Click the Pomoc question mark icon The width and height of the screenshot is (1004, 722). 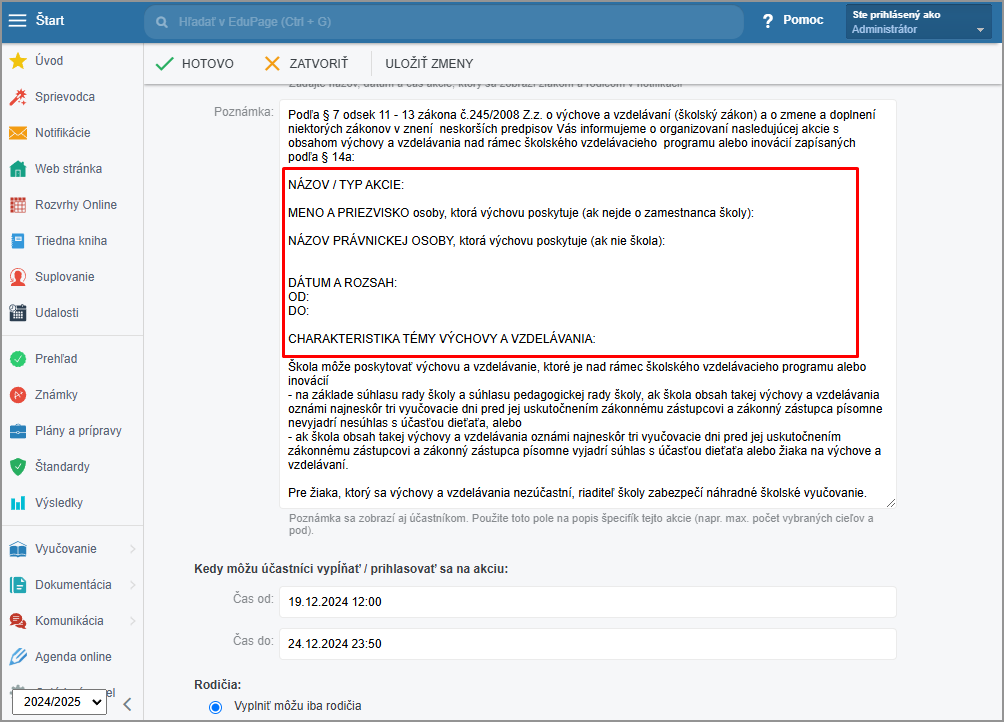(768, 21)
